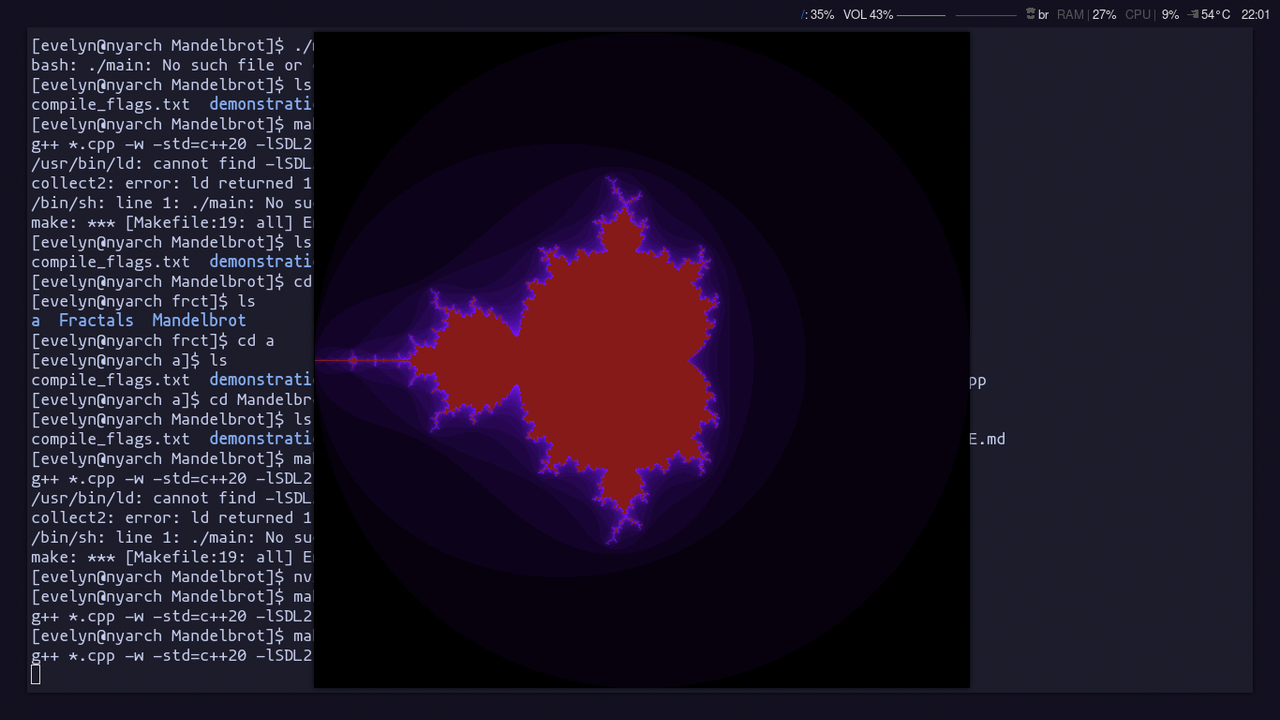Click the keyboard layout icon beside 'br'
This screenshot has width=1280, height=720.
click(x=1030, y=14)
